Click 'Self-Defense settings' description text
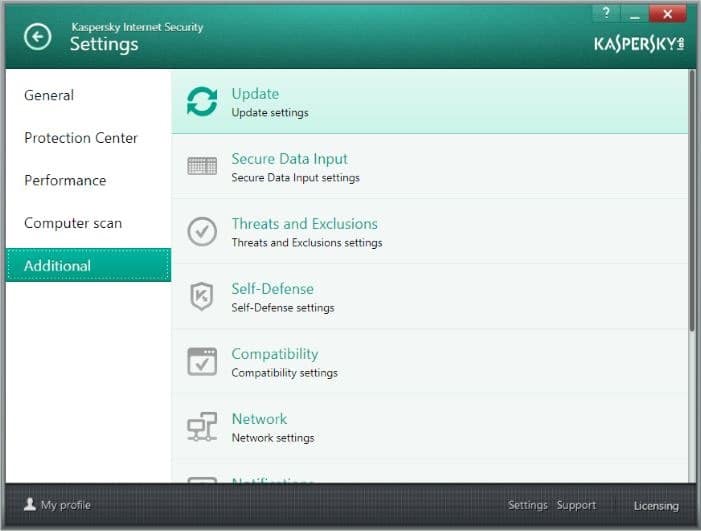This screenshot has height=531, width=701. (x=283, y=308)
